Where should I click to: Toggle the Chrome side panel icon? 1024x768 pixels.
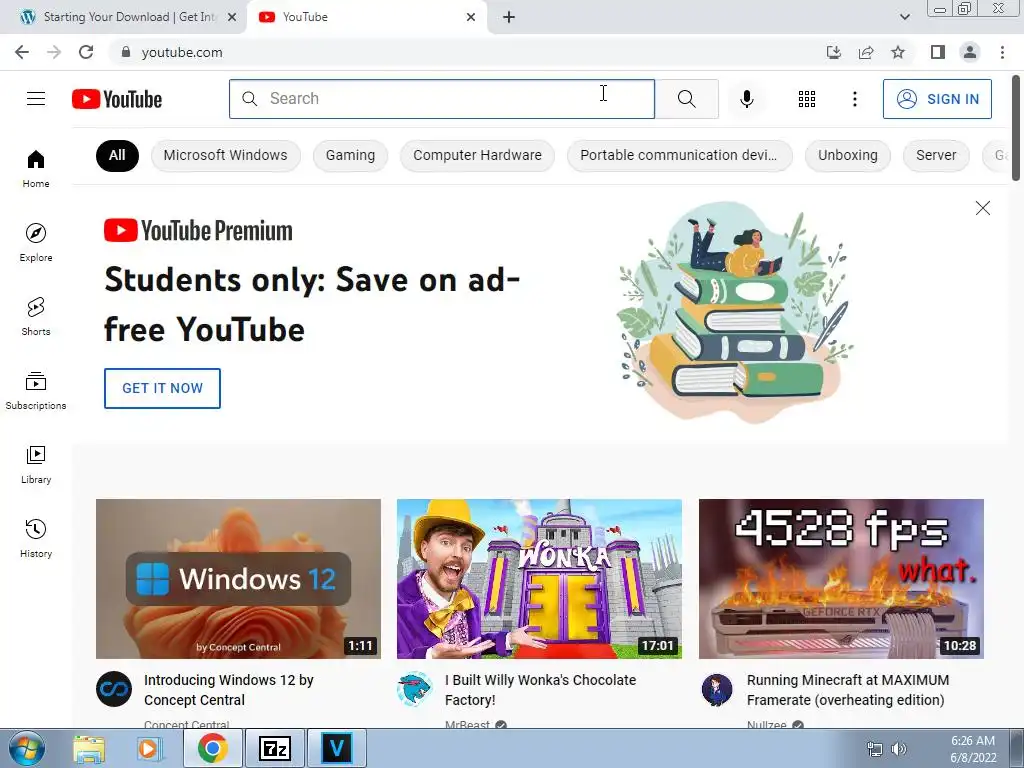pos(938,52)
